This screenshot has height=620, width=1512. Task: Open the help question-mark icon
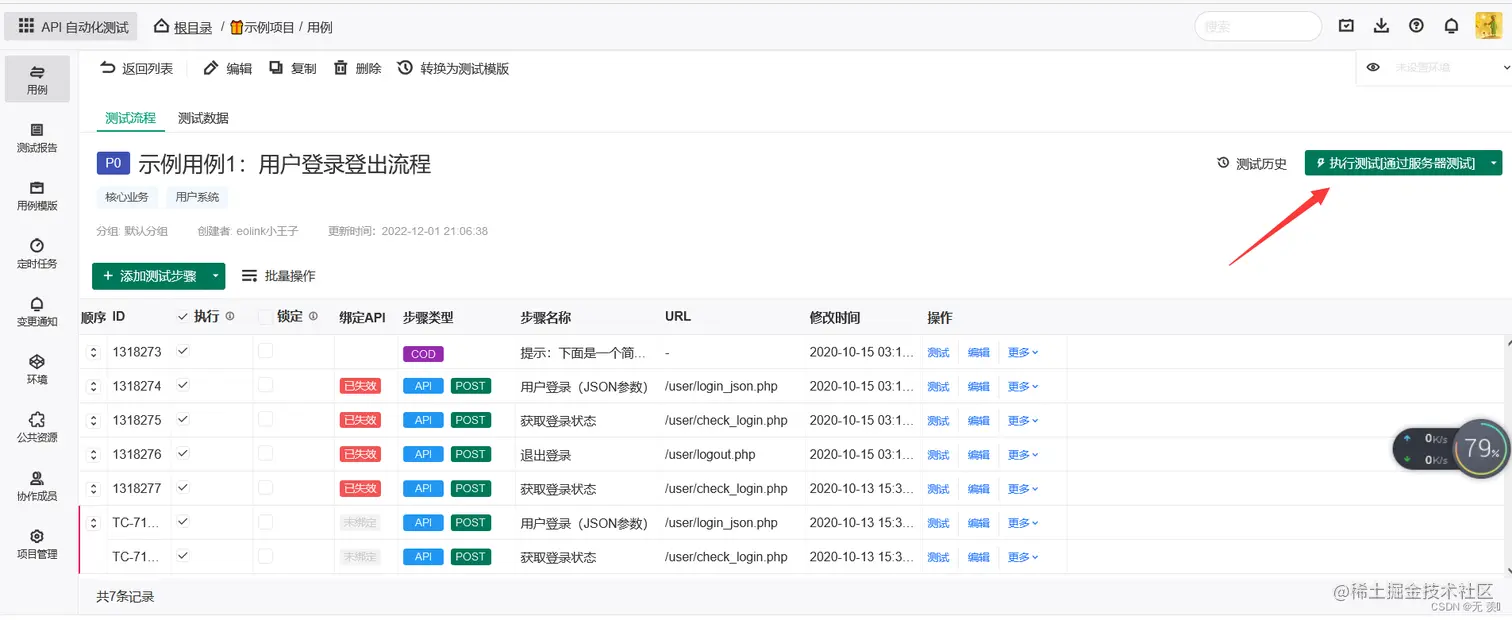[1416, 26]
